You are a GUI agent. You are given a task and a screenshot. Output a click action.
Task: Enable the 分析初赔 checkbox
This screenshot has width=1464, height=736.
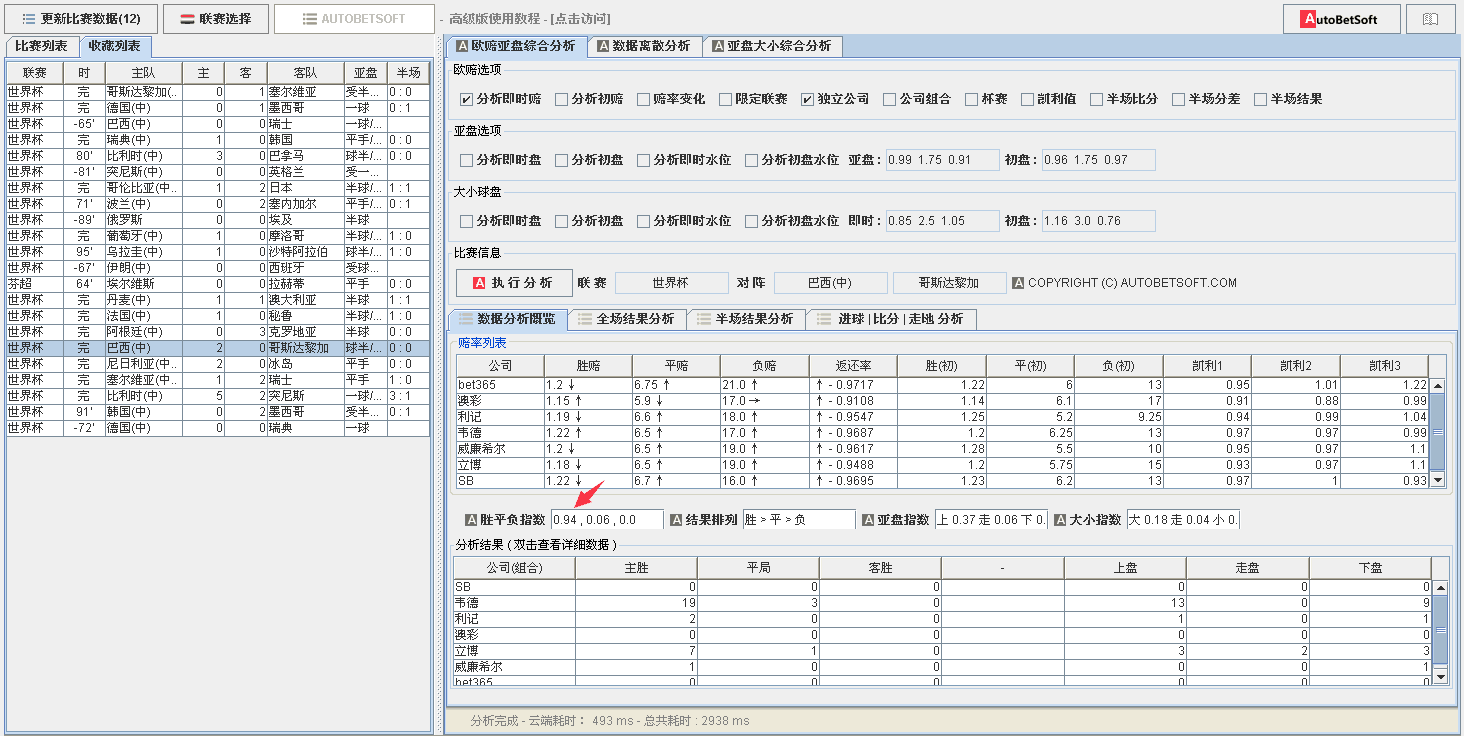tap(562, 99)
